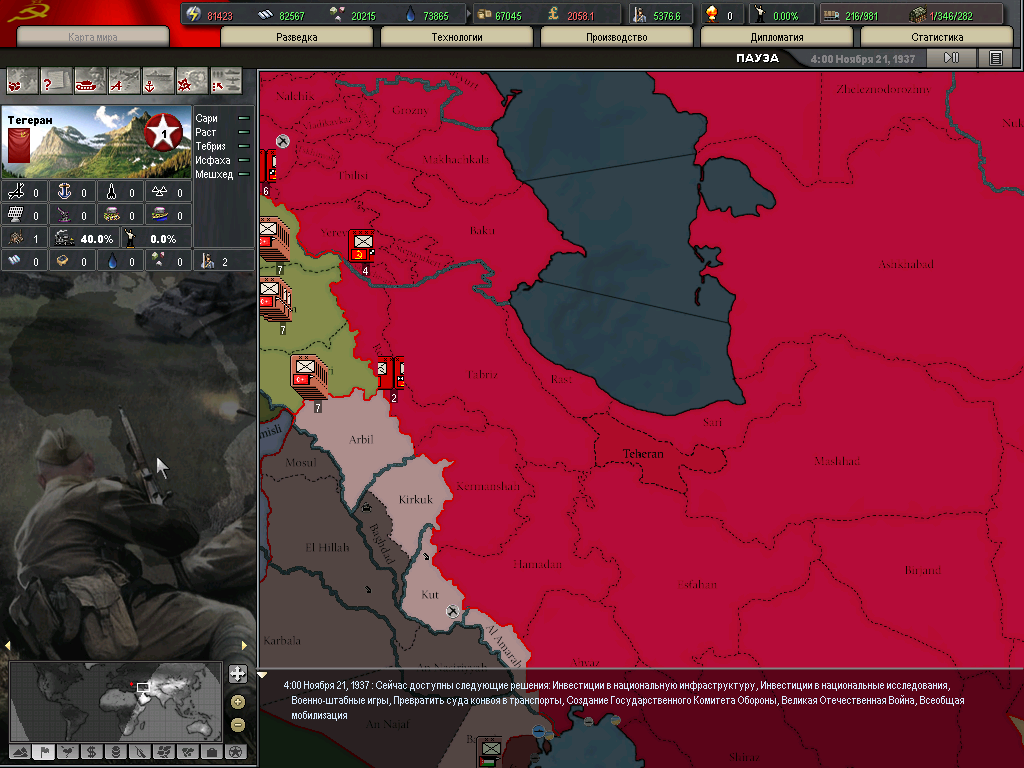Open the deployment pool arrow icon
Screen dimensions: 1024x768
coord(226,82)
